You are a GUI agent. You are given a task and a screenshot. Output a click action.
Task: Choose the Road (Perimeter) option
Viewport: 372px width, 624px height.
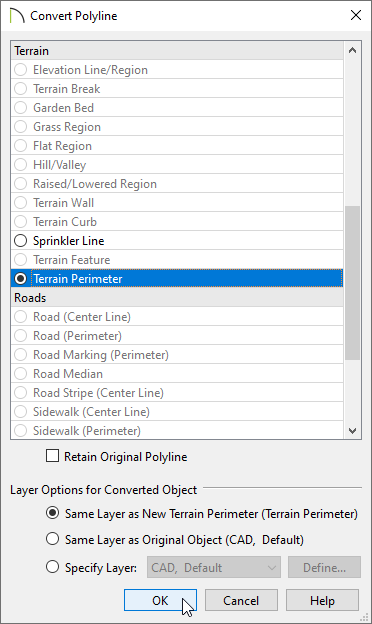21,336
